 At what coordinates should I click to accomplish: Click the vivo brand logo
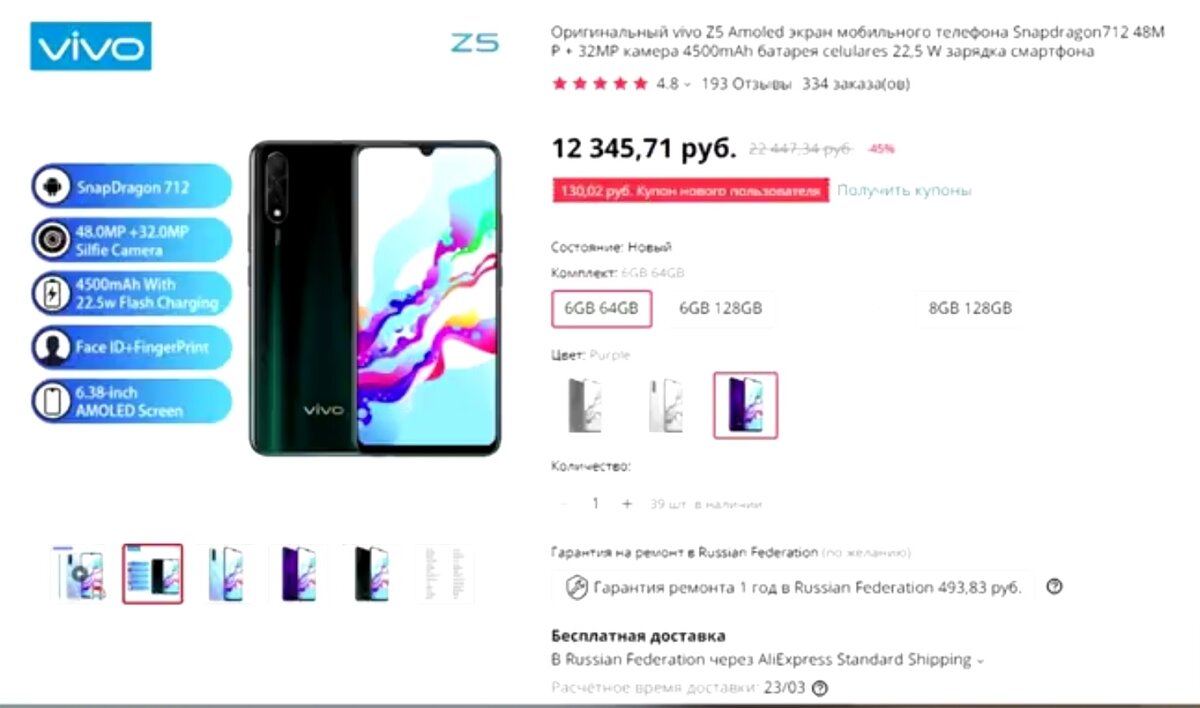click(x=91, y=46)
